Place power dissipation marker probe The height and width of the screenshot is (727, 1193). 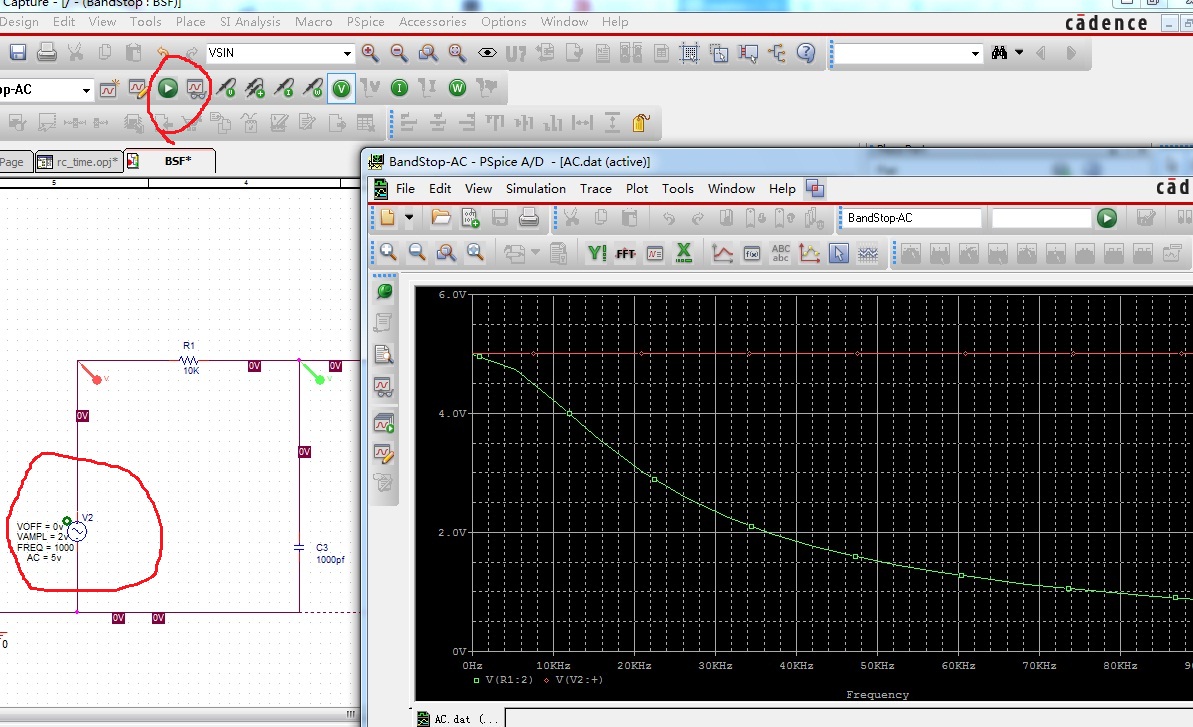coord(313,89)
